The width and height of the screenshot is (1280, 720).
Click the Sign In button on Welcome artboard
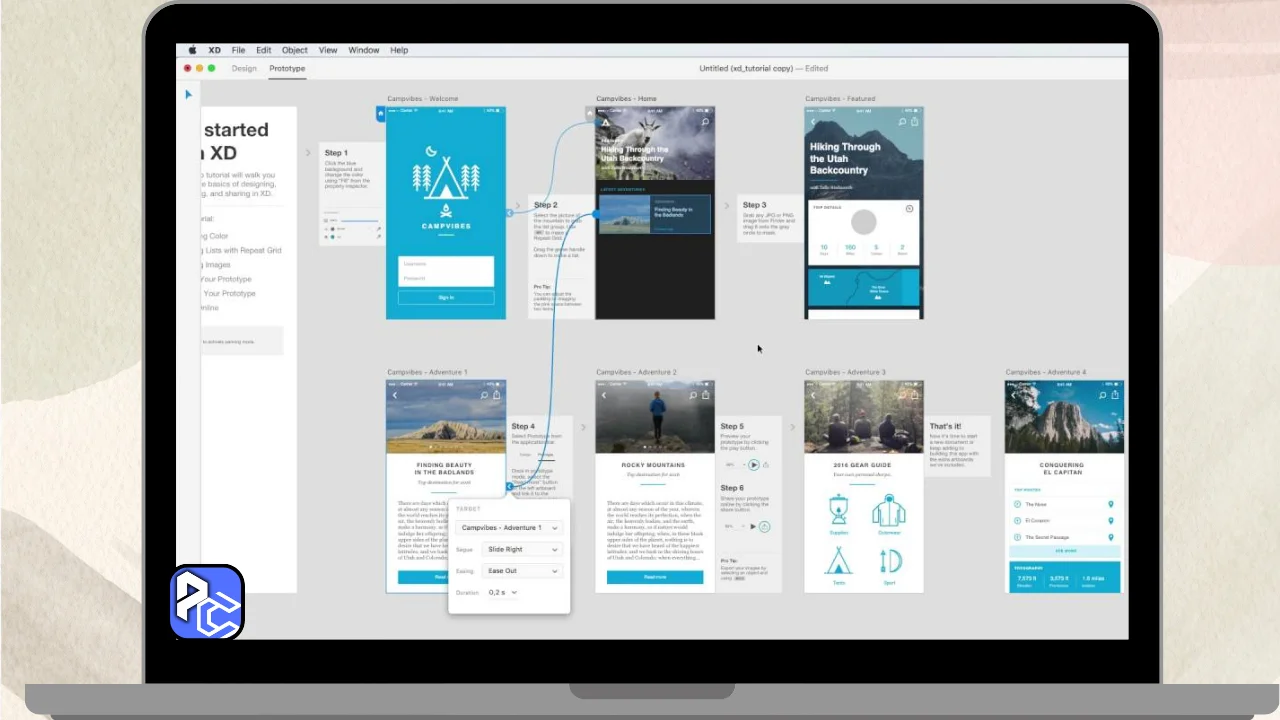point(446,297)
